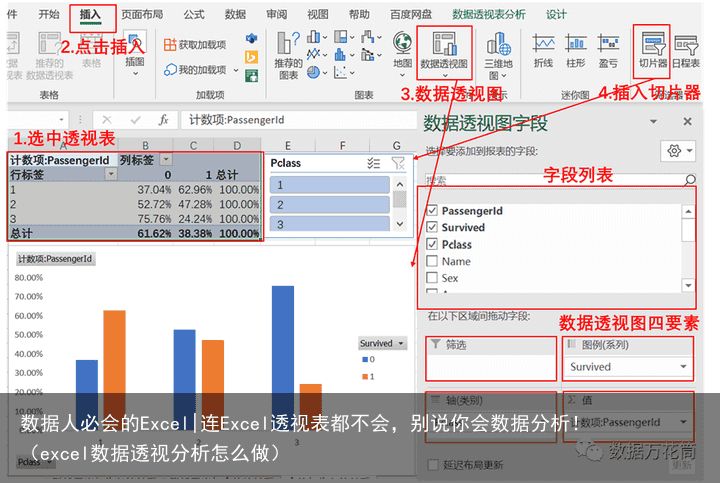Open the Maps (地图) chart option
Image resolution: width=720 pixels, height=483 pixels.
(402, 53)
